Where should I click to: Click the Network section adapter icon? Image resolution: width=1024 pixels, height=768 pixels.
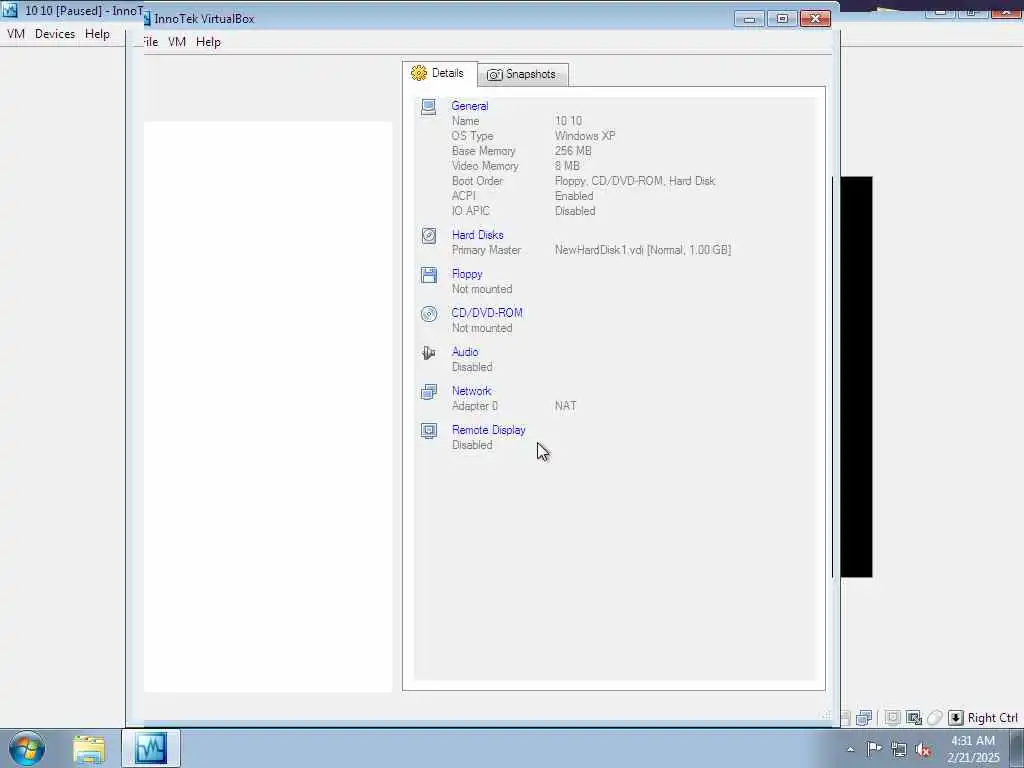428,392
